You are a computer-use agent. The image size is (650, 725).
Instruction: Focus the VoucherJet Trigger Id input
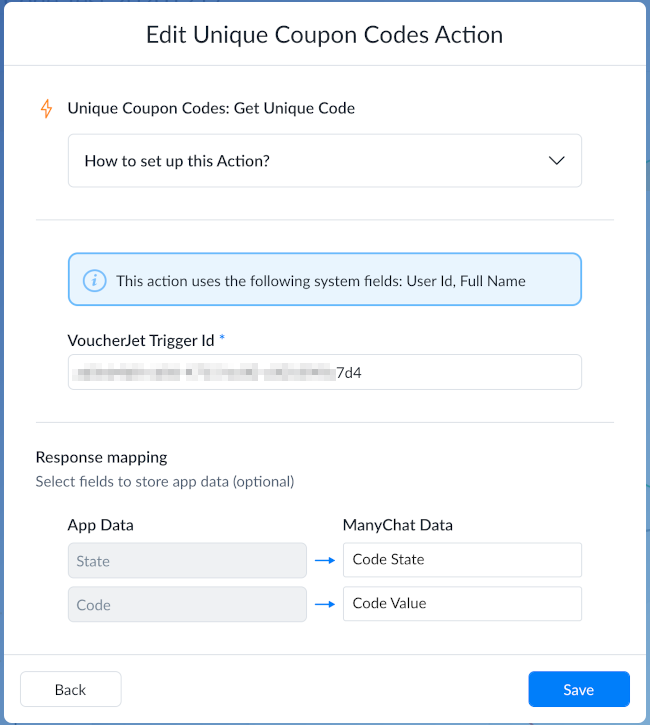(x=325, y=372)
